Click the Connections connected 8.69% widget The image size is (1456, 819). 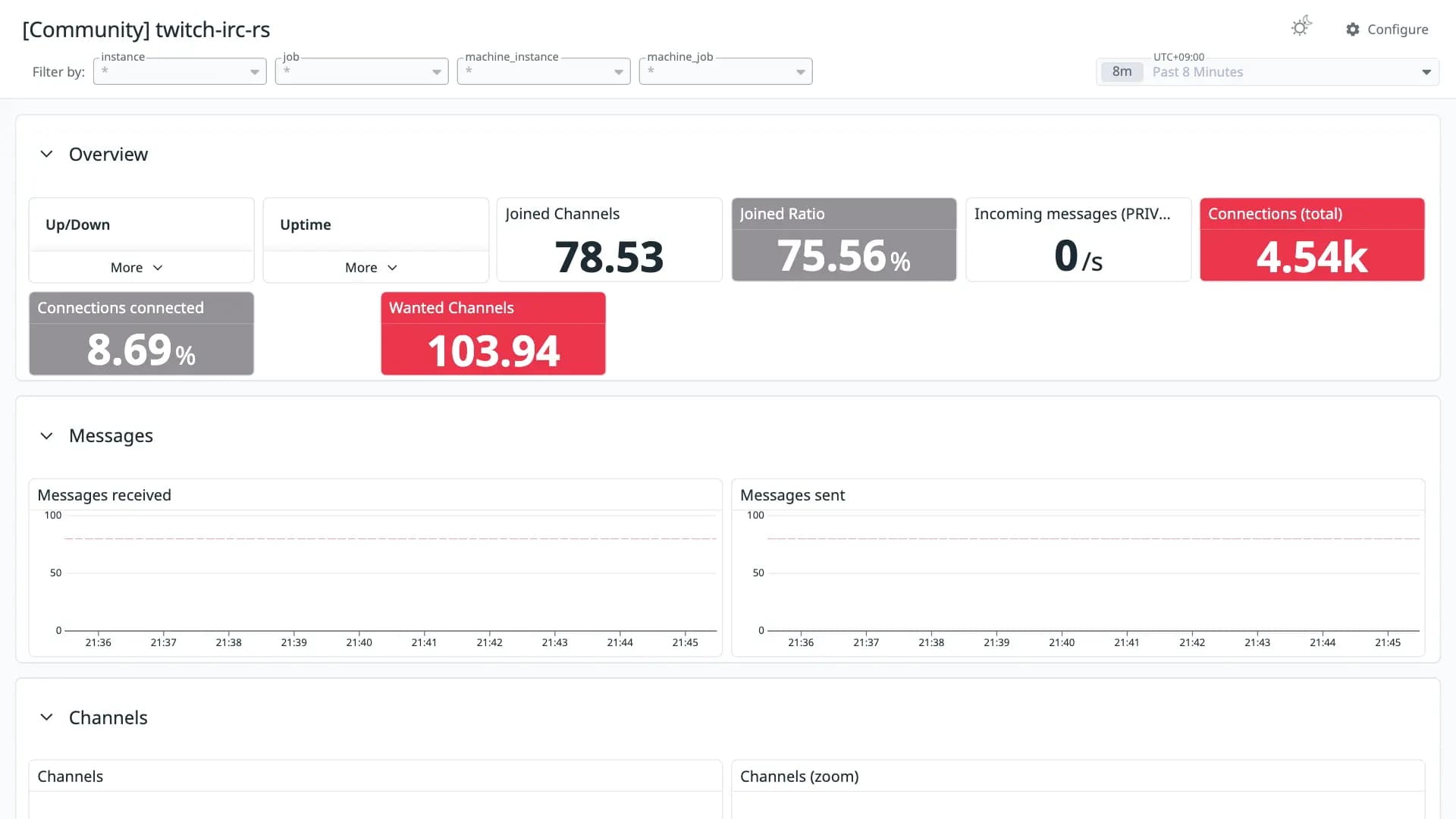[141, 334]
